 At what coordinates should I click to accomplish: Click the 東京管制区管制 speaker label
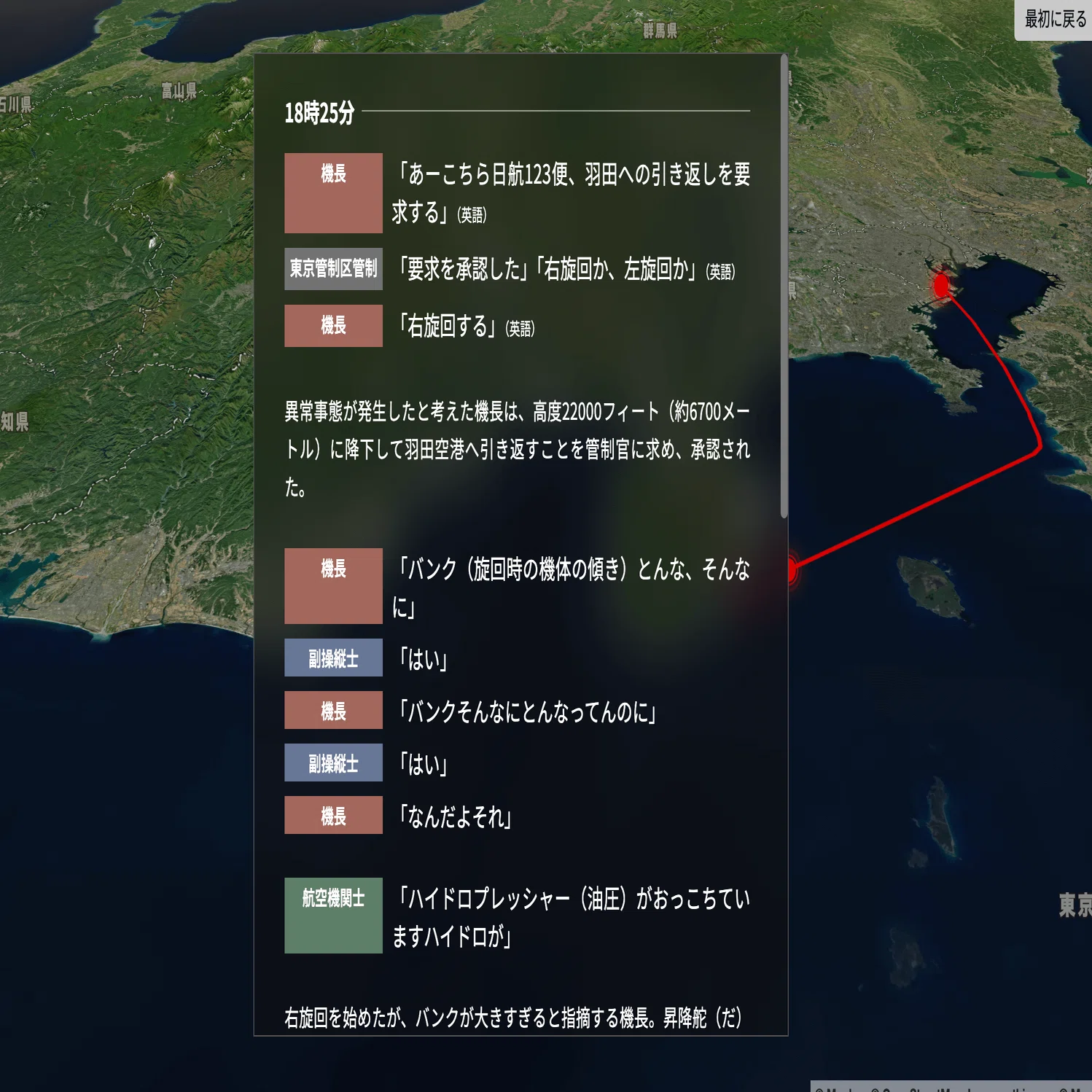[x=333, y=269]
